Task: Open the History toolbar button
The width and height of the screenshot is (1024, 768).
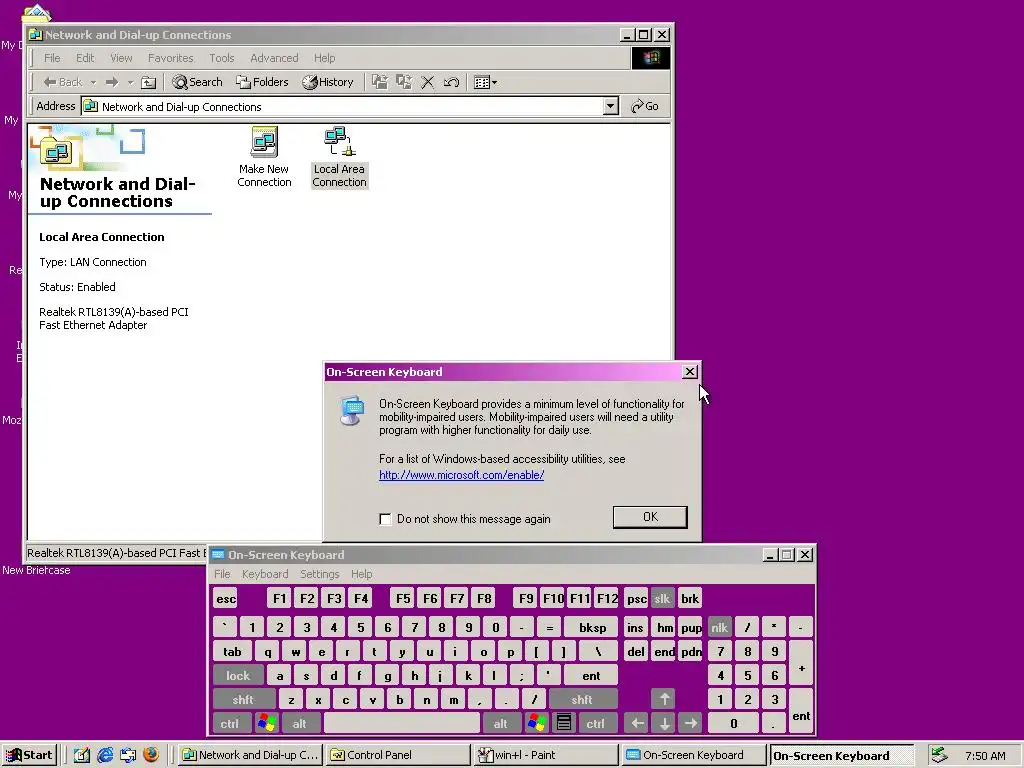Action: pyautogui.click(x=328, y=82)
